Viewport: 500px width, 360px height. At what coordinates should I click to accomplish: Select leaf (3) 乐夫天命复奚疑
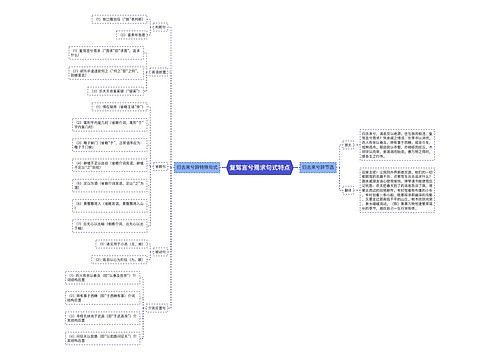coord(116,91)
